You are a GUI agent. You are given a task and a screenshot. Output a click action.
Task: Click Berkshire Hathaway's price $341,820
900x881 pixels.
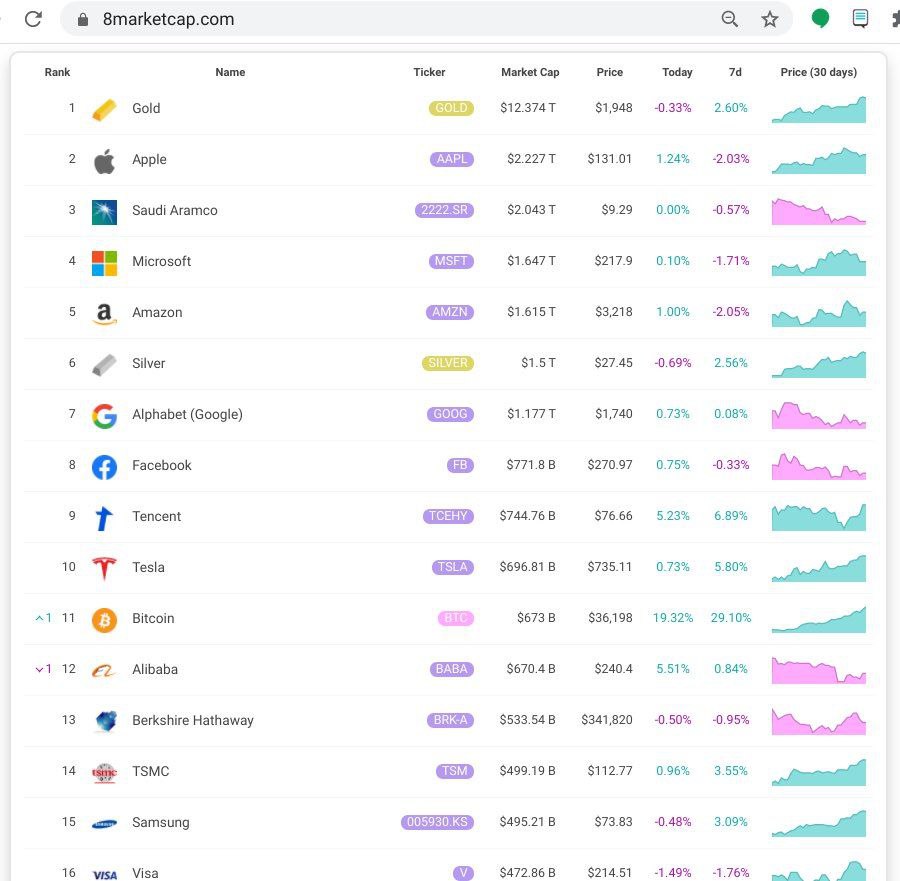[x=607, y=720]
